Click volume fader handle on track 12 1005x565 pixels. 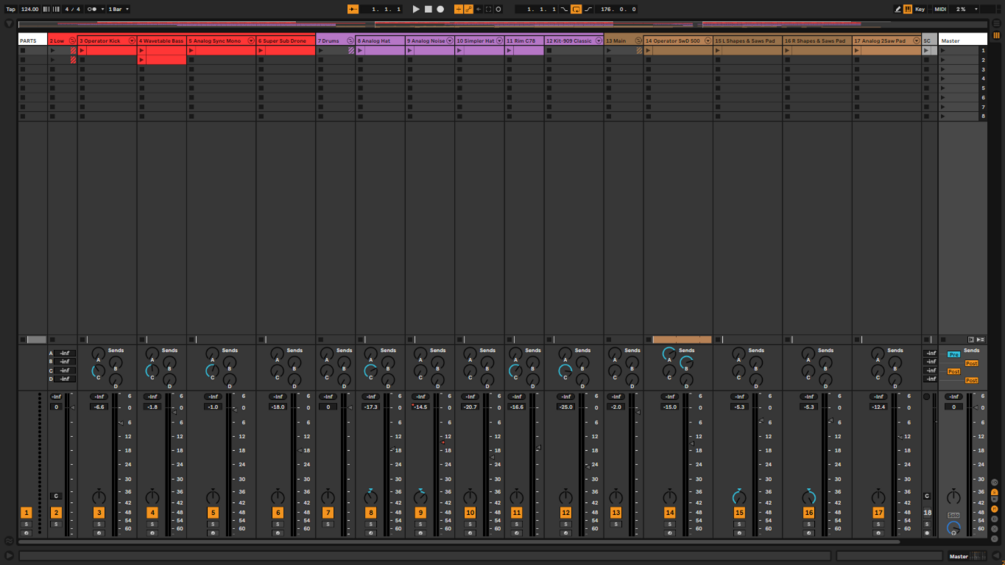coord(588,466)
